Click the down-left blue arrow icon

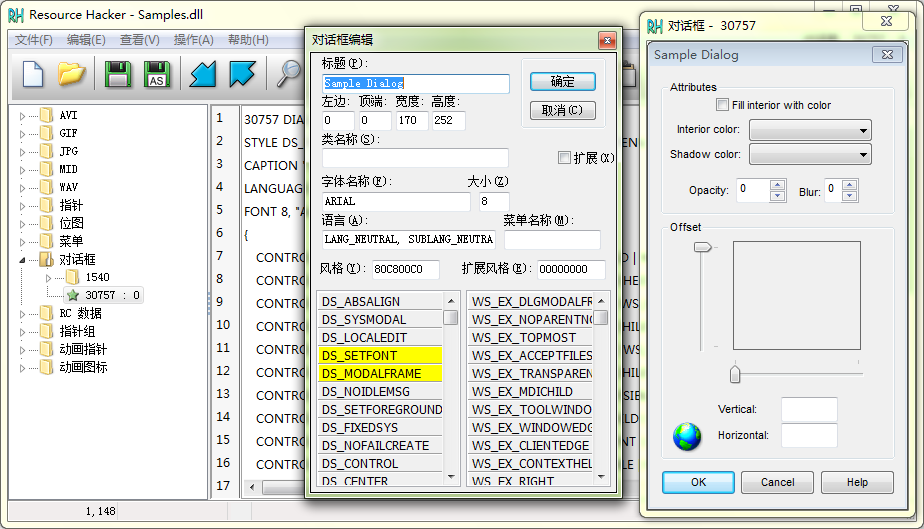coord(203,73)
